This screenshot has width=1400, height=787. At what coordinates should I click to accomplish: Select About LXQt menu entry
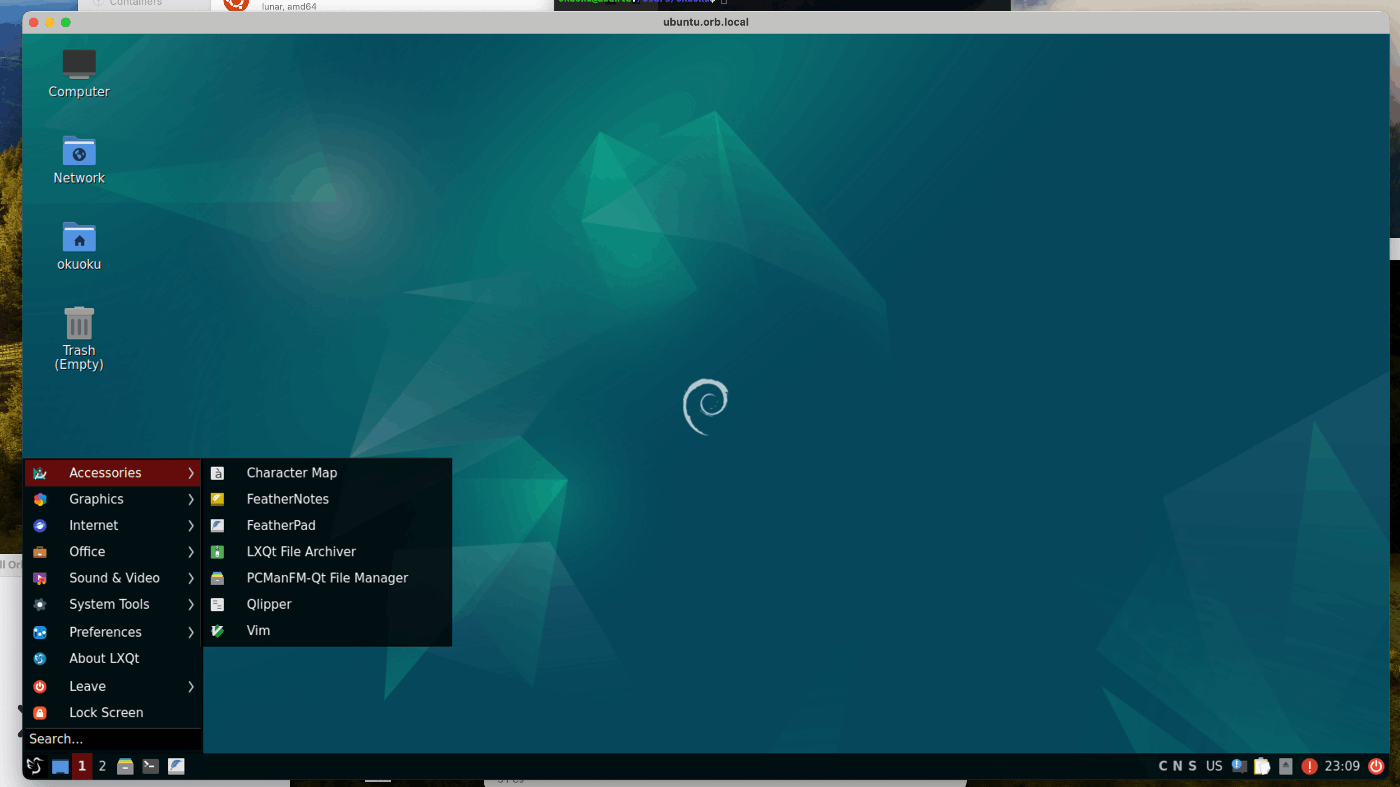113,658
